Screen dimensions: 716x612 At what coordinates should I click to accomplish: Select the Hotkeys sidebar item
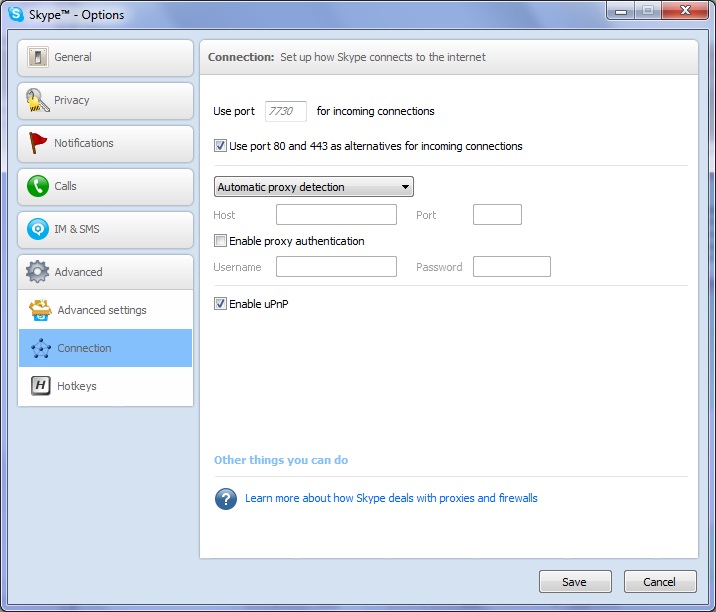105,386
